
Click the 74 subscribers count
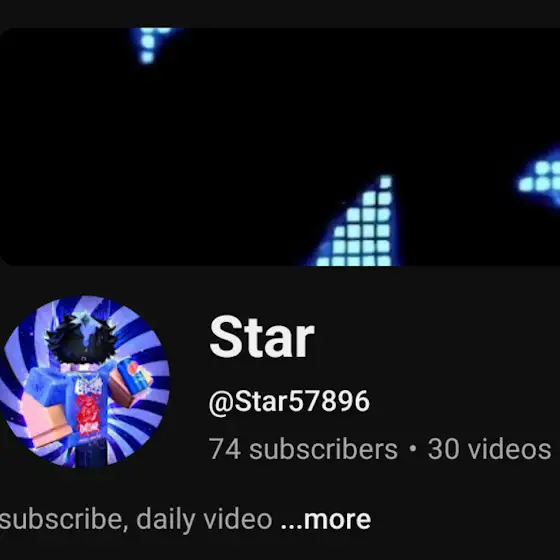(303, 449)
